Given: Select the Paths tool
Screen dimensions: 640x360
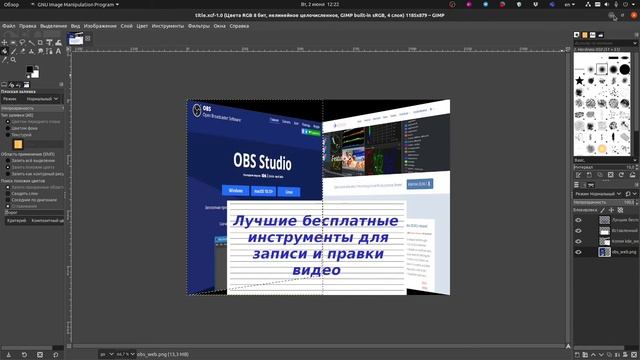Looking at the screenshot, I should [49, 51].
